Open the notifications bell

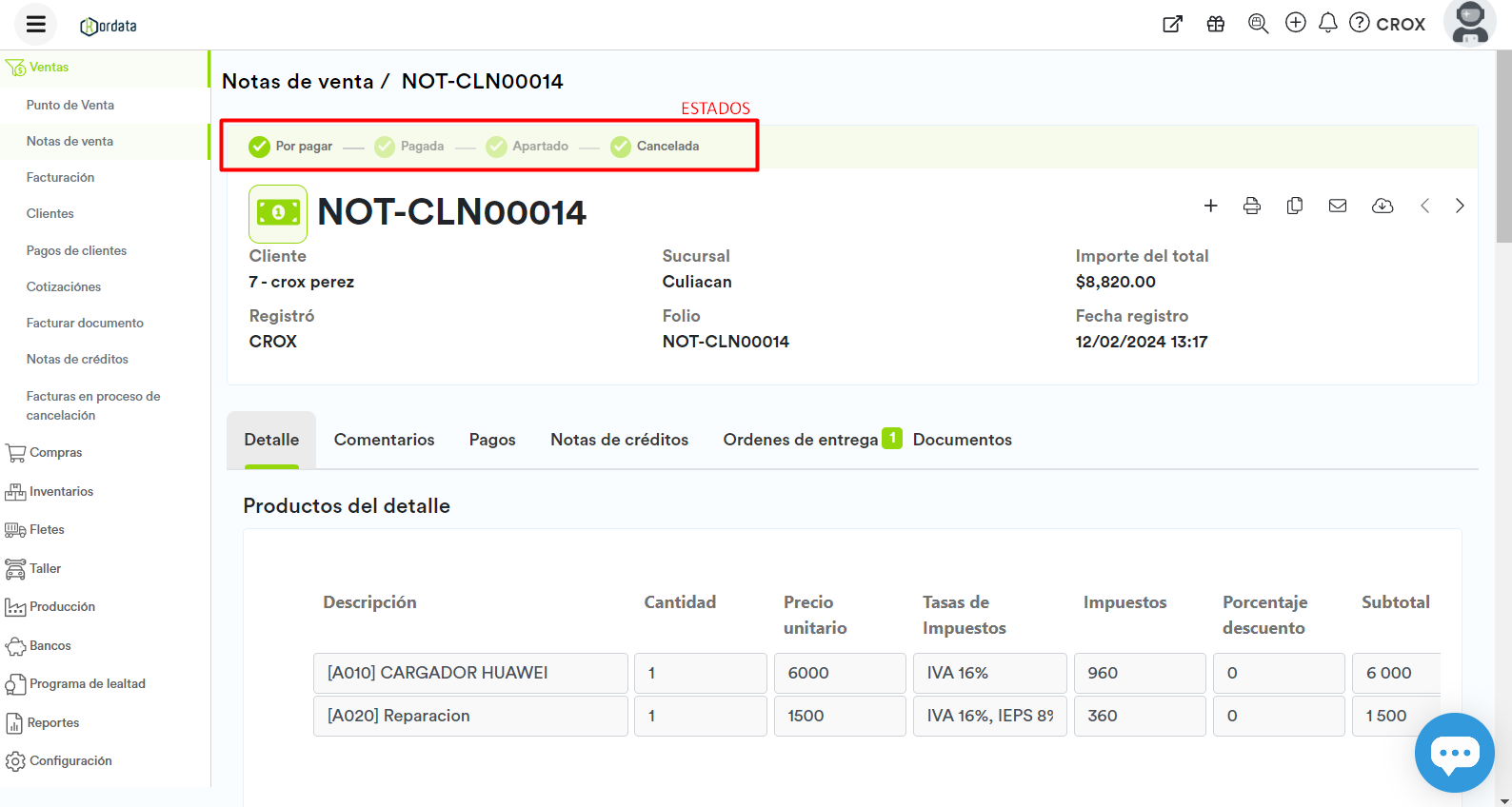(1327, 23)
